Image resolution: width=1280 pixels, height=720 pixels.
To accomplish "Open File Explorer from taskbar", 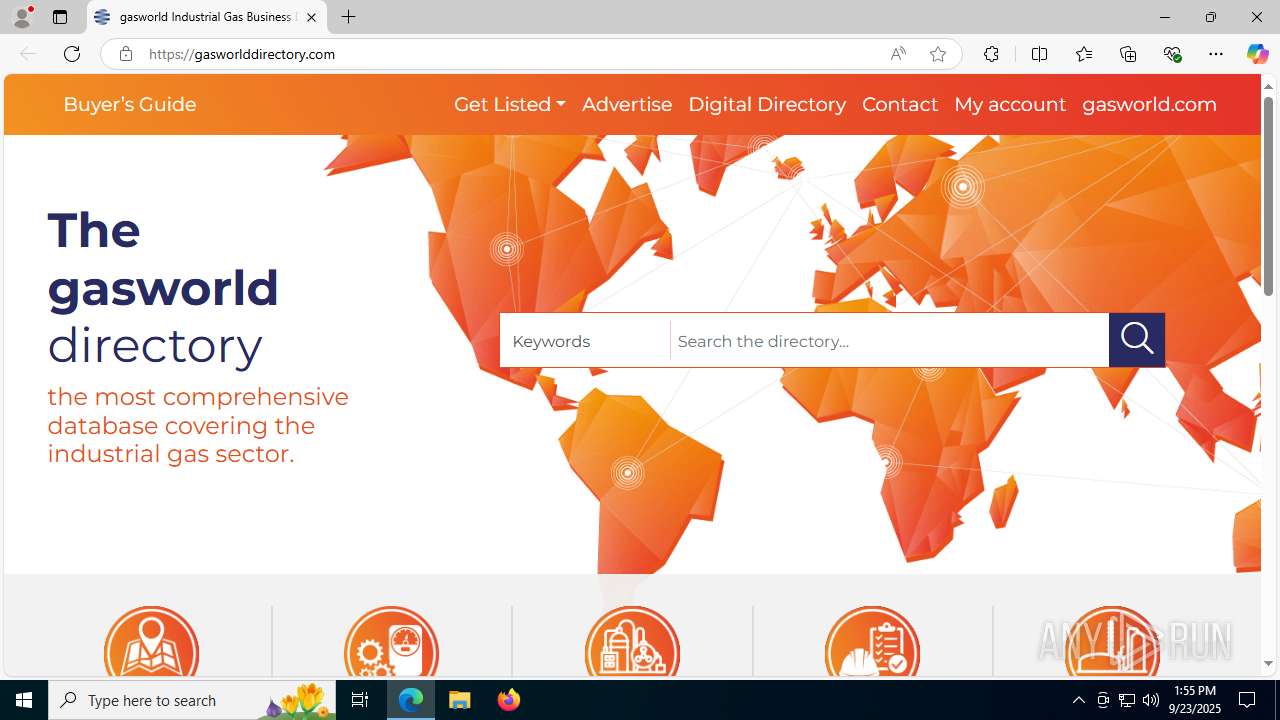I will point(460,700).
